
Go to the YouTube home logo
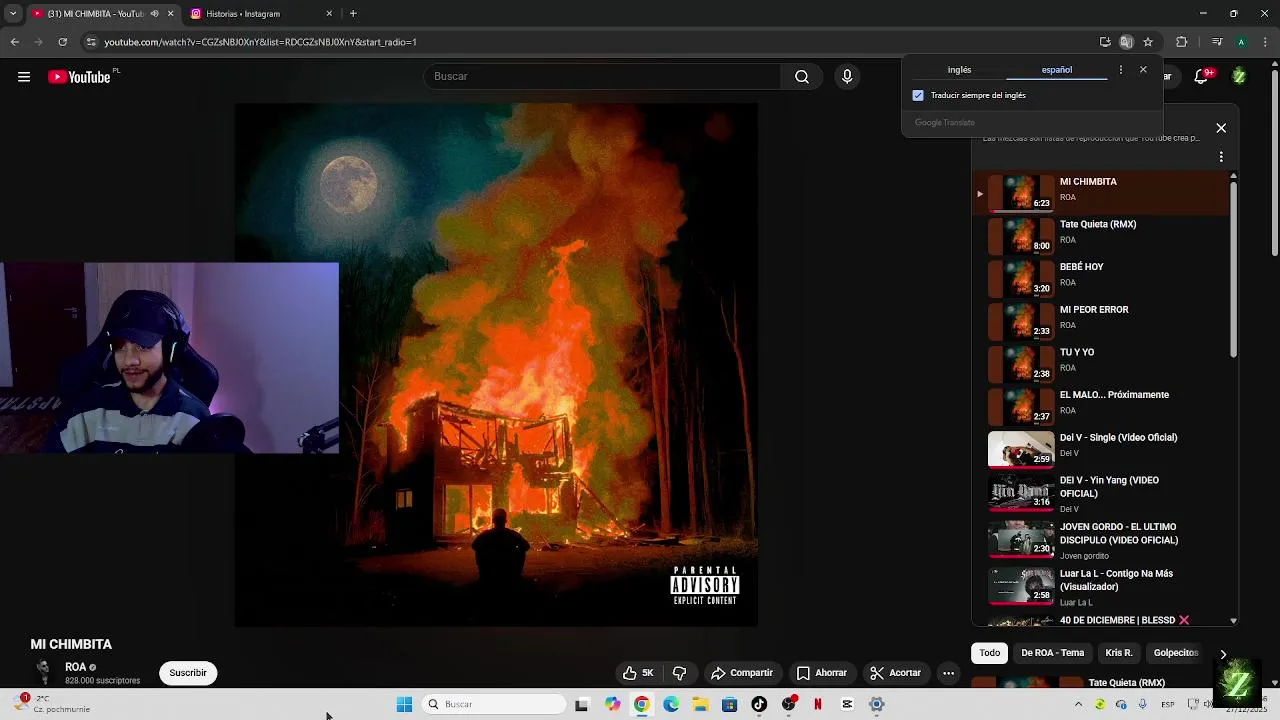(79, 77)
